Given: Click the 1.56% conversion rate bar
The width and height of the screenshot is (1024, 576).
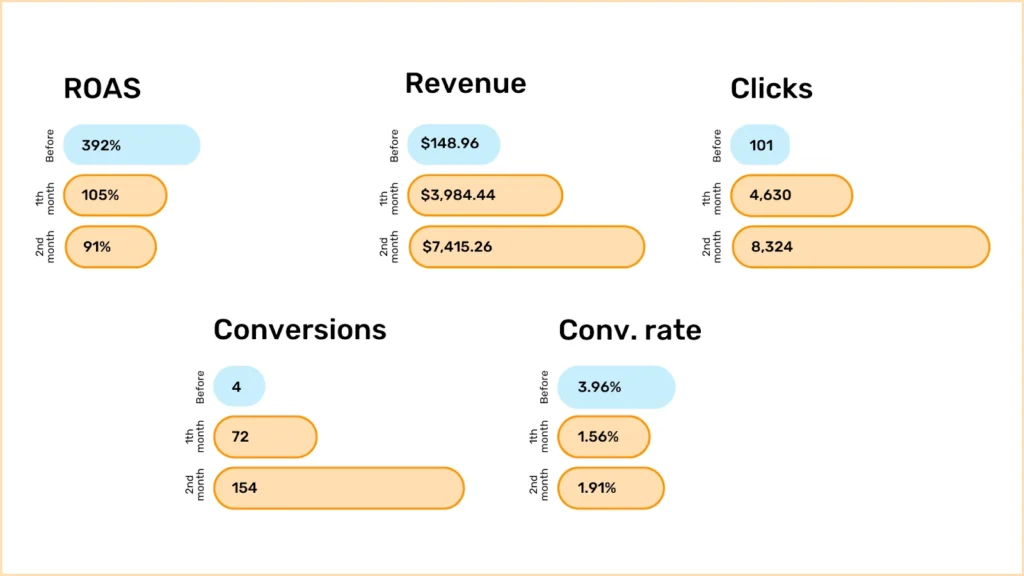Looking at the screenshot, I should [603, 437].
